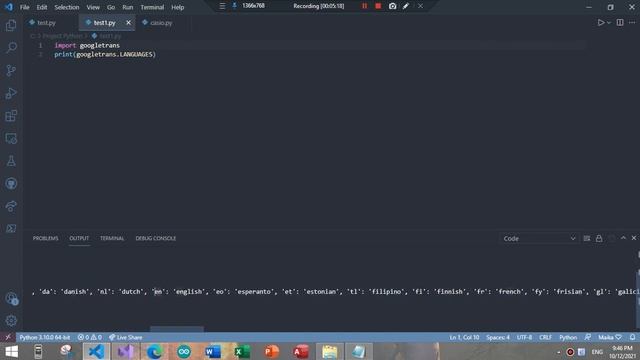Toggle output auto-scroll lock

pos(599,238)
